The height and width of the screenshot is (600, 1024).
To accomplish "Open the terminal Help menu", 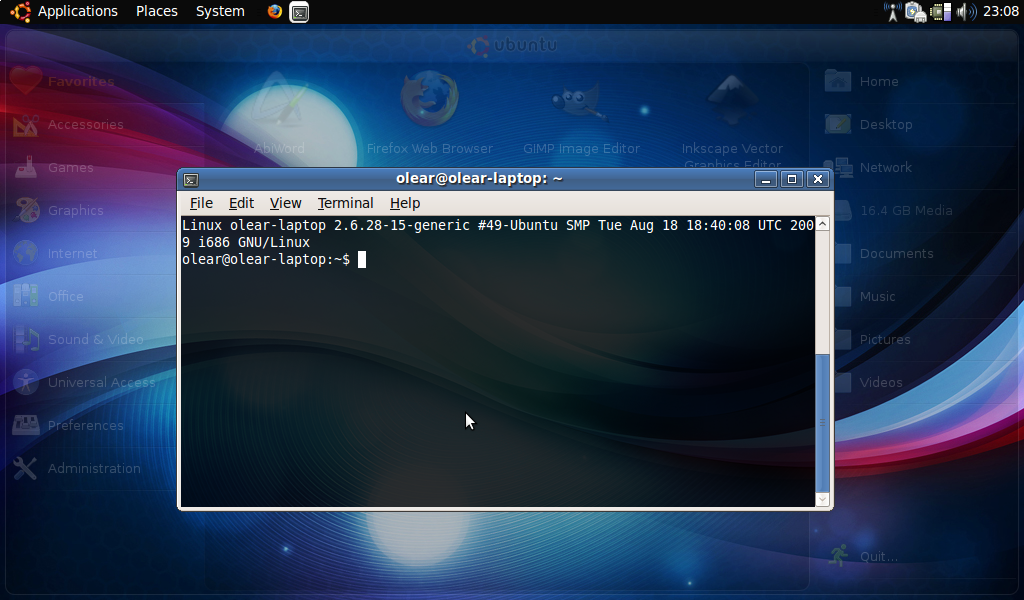I will [x=405, y=203].
